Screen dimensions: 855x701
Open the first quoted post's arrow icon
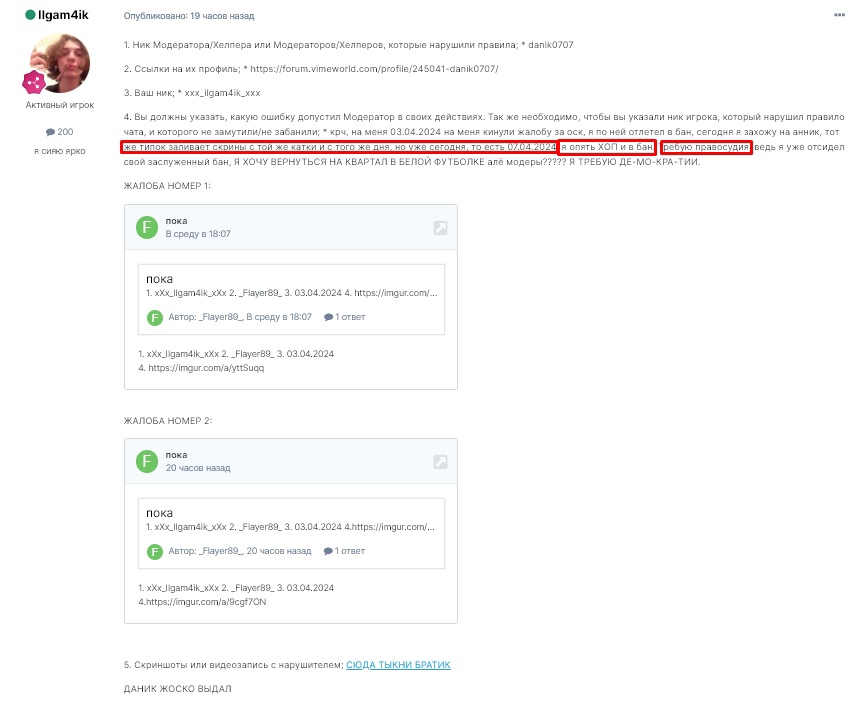coord(441,228)
